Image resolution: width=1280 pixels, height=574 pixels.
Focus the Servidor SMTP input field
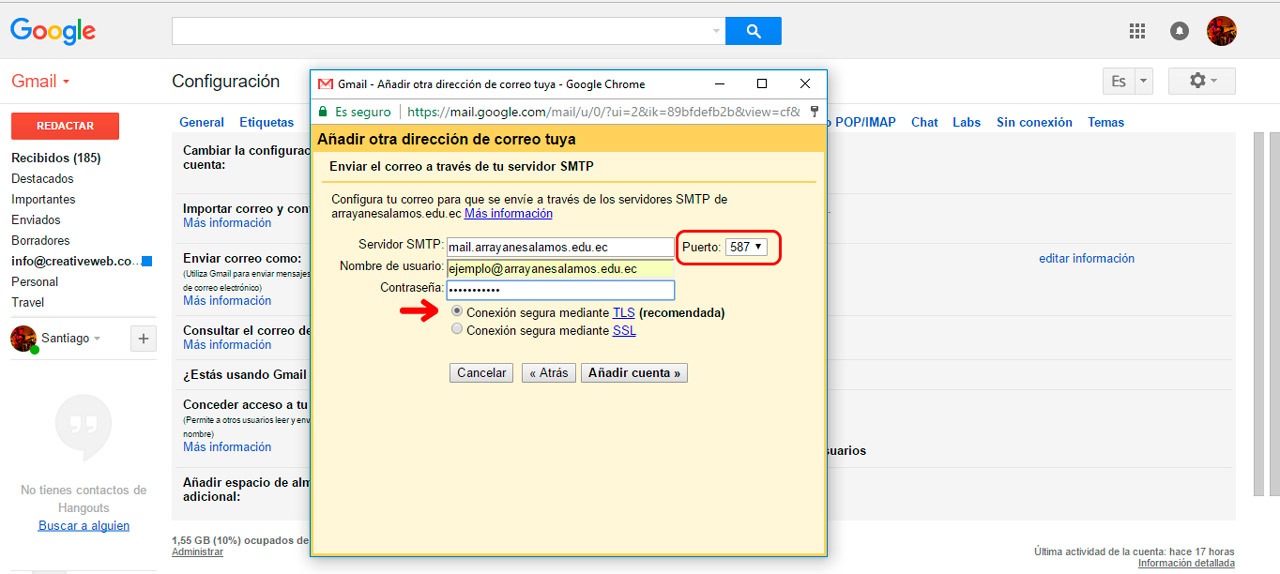click(560, 247)
